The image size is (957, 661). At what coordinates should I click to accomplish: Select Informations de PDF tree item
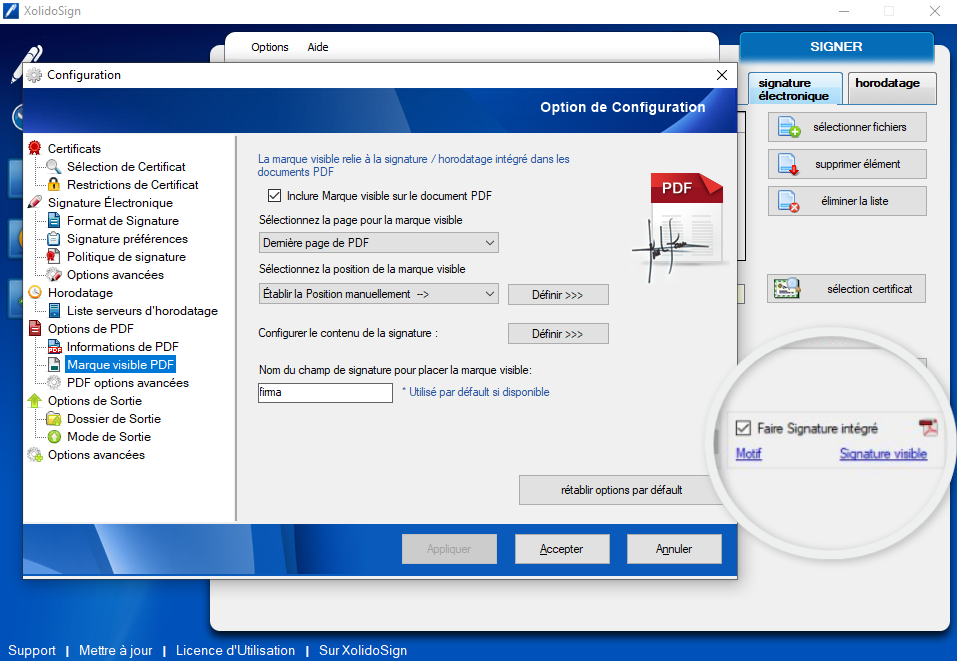[x=123, y=347]
